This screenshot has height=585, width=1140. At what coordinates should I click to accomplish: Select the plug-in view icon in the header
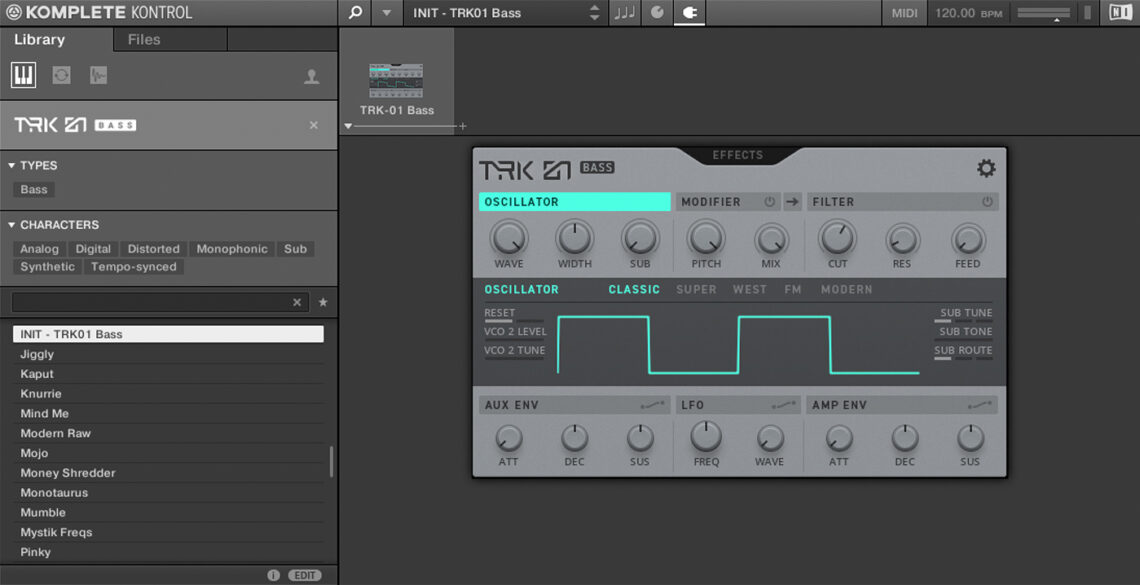point(689,13)
